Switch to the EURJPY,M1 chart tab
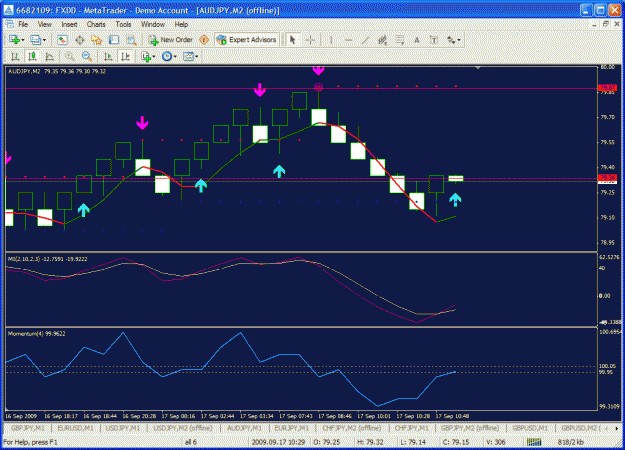 [x=291, y=428]
